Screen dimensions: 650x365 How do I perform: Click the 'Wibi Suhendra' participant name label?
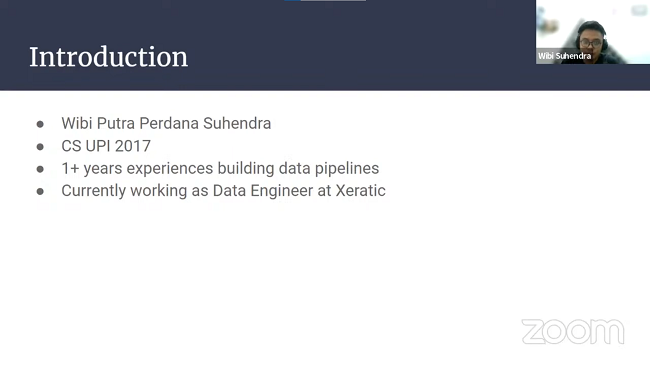coord(564,56)
